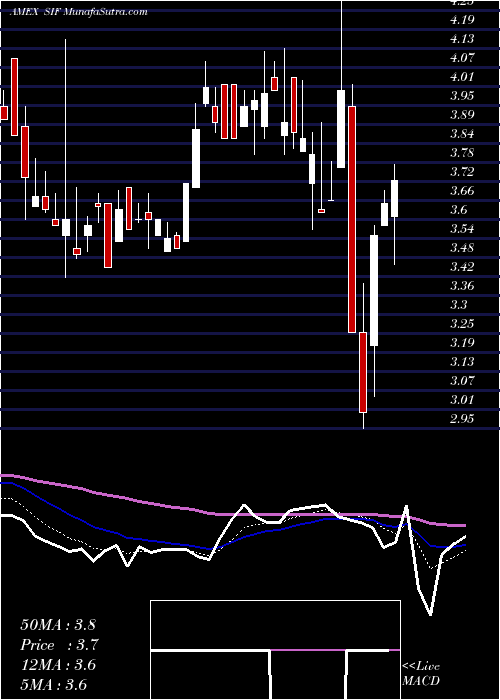Click the 12MA : 3.6 readout
The width and height of the screenshot is (500, 700).
click(58, 665)
